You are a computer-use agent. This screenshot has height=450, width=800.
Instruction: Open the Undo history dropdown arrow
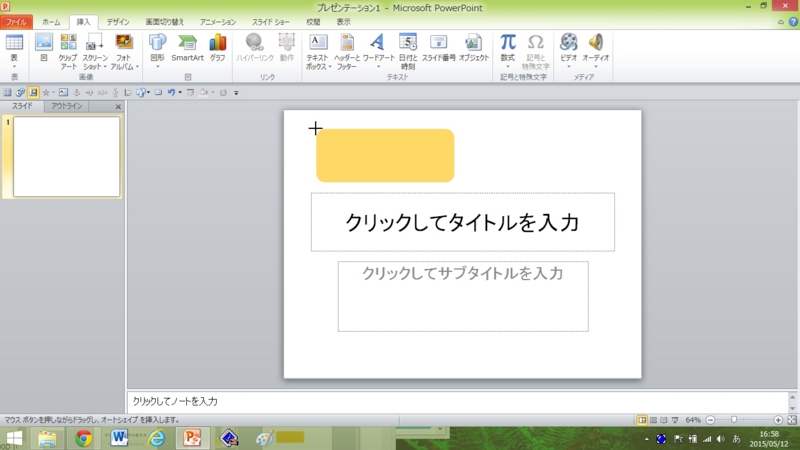180,92
